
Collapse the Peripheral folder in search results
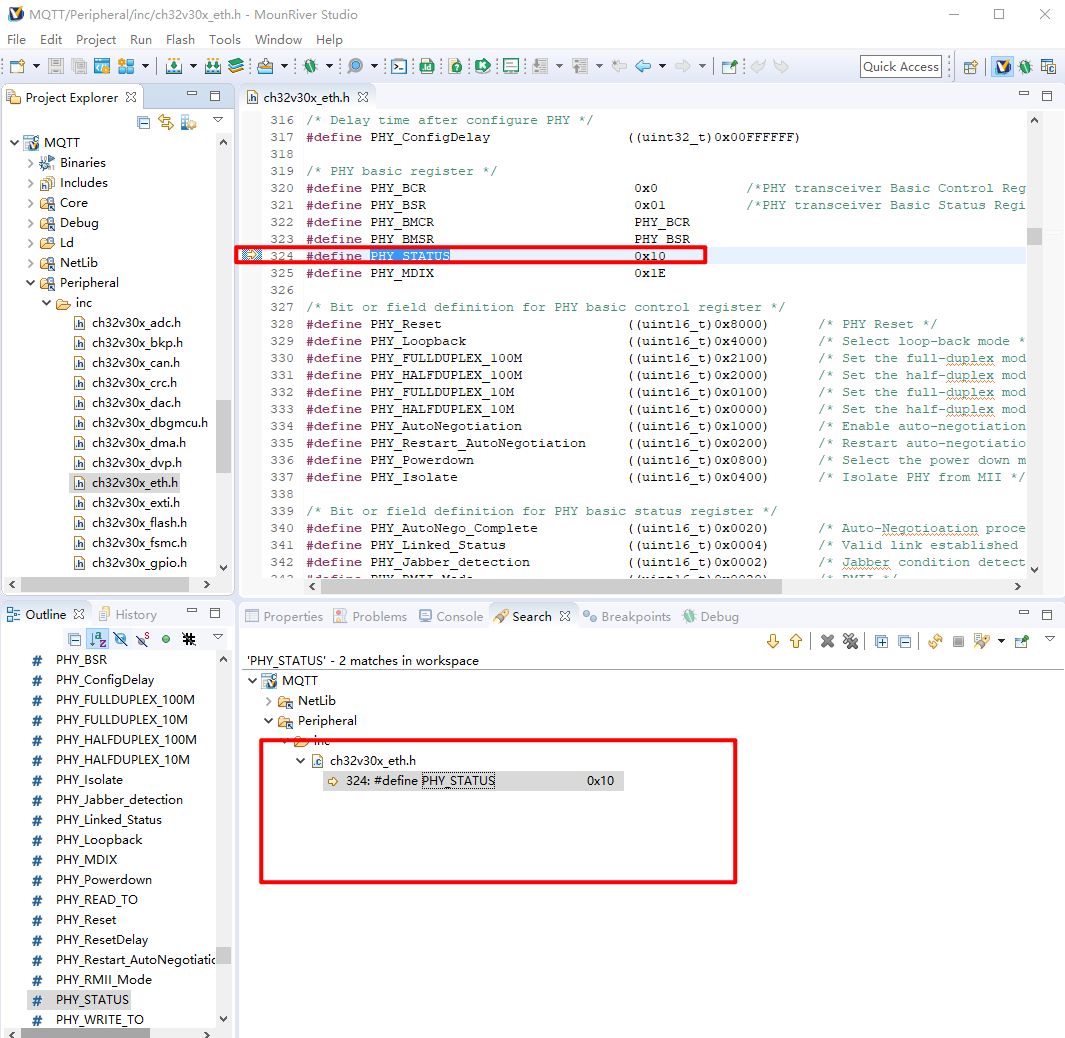[269, 721]
